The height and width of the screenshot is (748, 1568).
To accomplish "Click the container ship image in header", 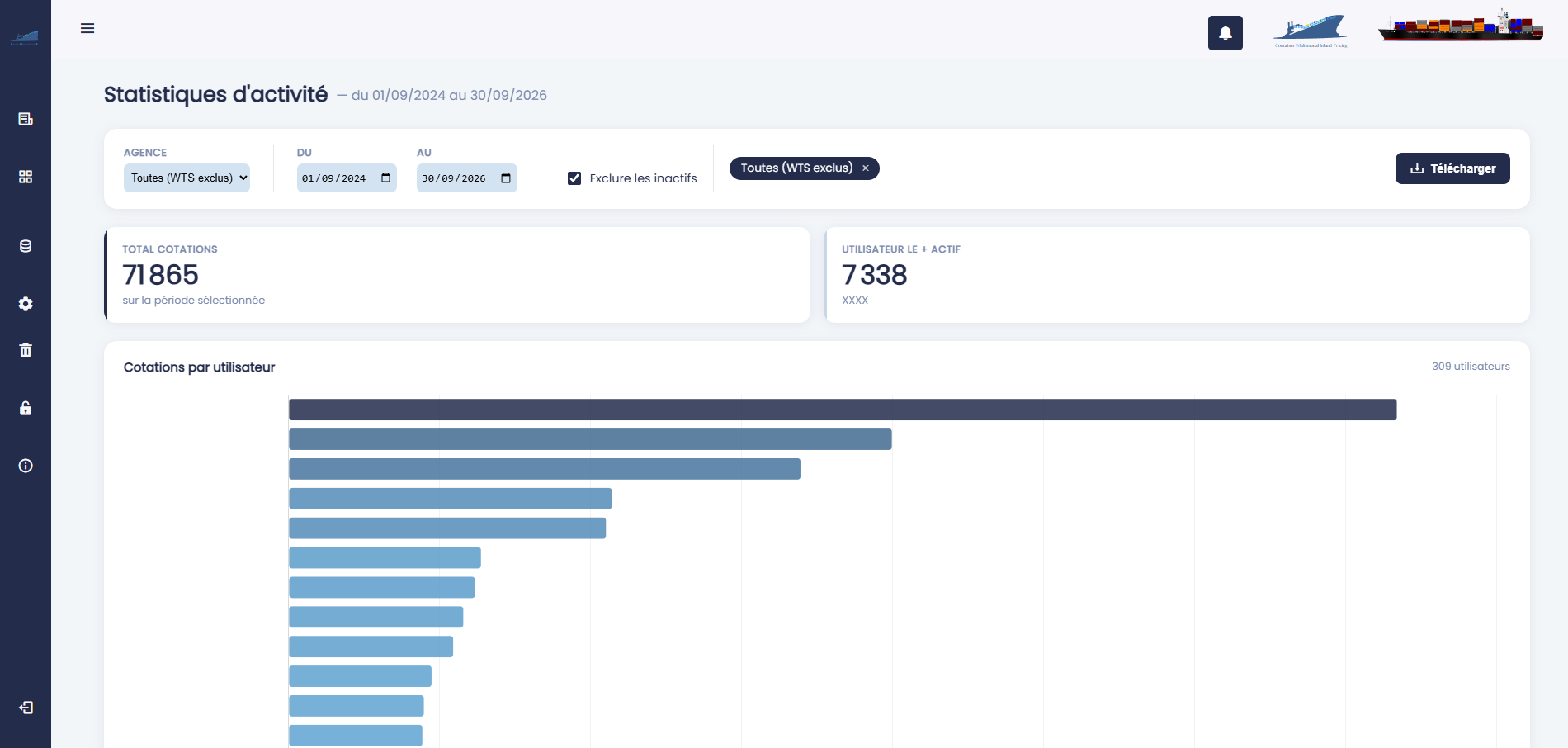I will 1461,26.
